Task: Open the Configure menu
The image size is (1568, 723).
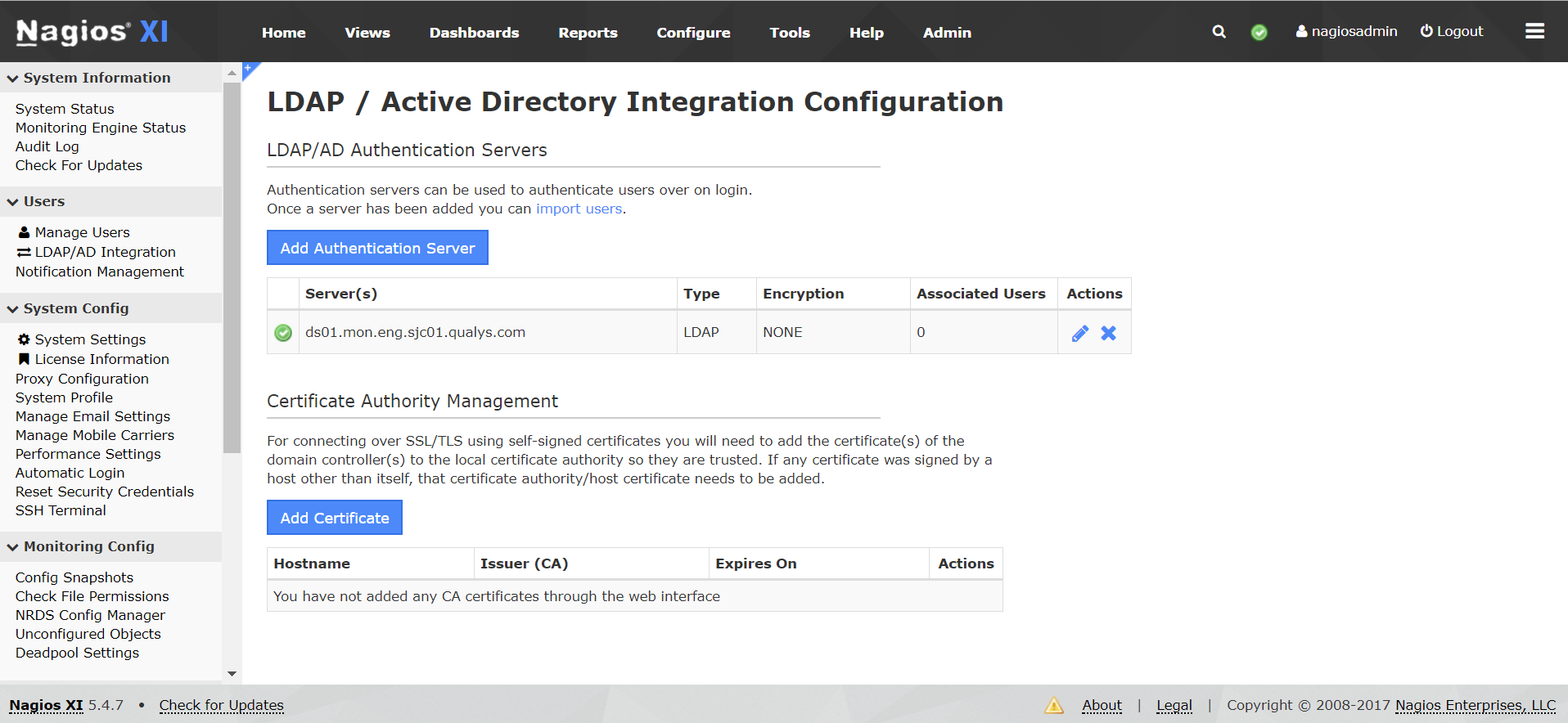Action: [x=692, y=33]
